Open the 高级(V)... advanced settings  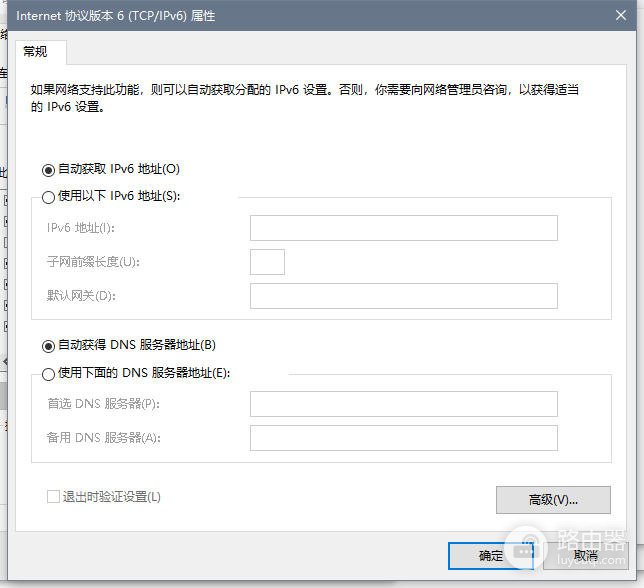tap(553, 500)
